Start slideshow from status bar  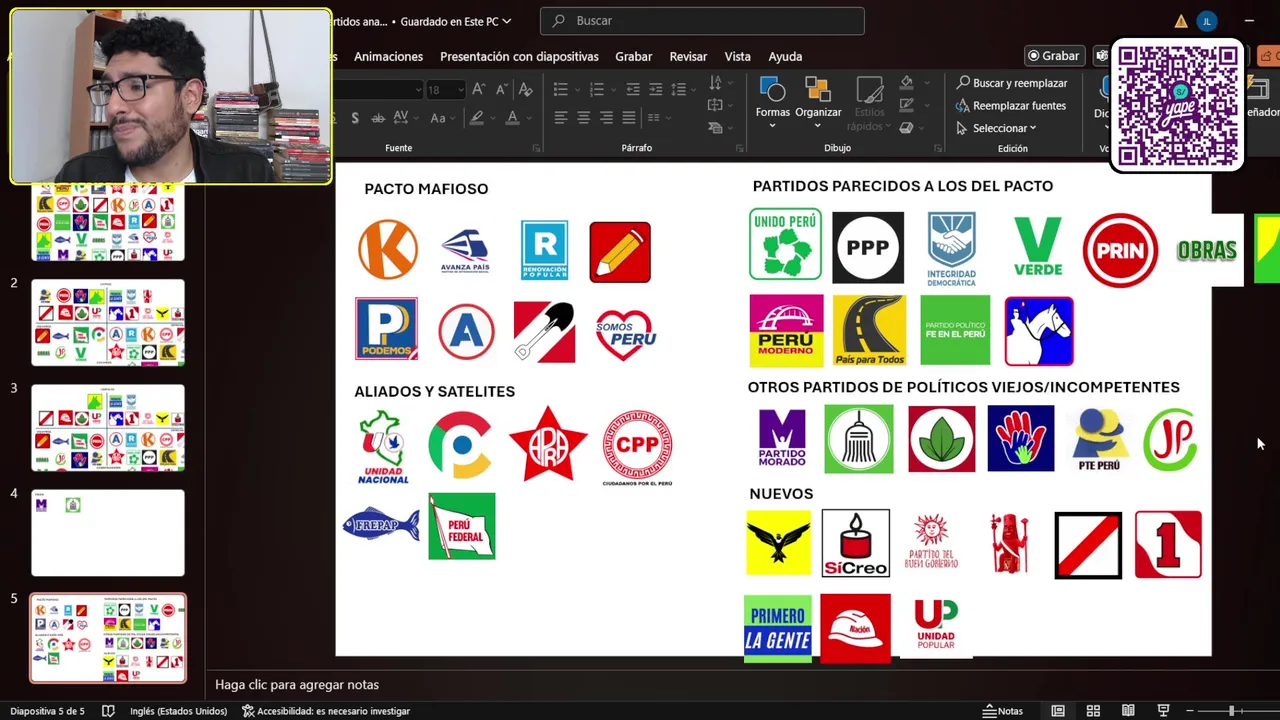pyautogui.click(x=1163, y=711)
